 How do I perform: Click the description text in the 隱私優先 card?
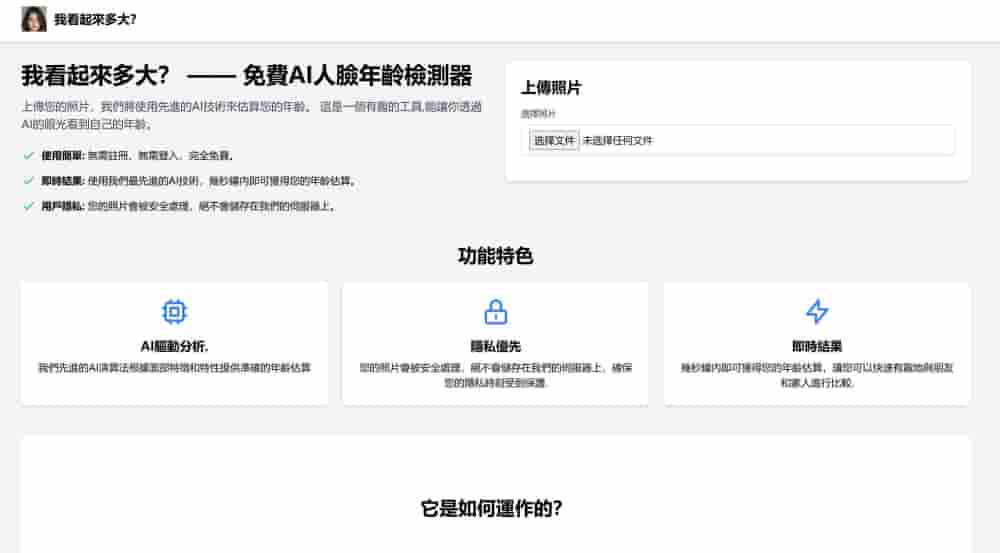pyautogui.click(x=496, y=375)
